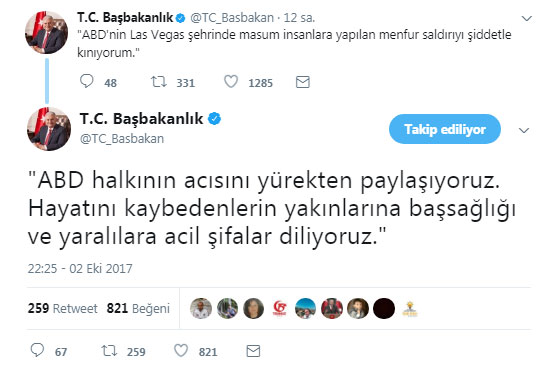Screen dimensions: 560x385
Task: Open the 259 Retweet list
Action: (x=62, y=308)
